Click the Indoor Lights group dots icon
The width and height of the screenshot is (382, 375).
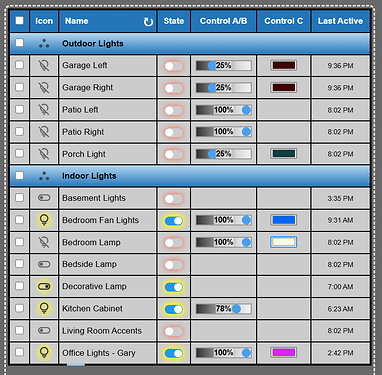coord(44,176)
